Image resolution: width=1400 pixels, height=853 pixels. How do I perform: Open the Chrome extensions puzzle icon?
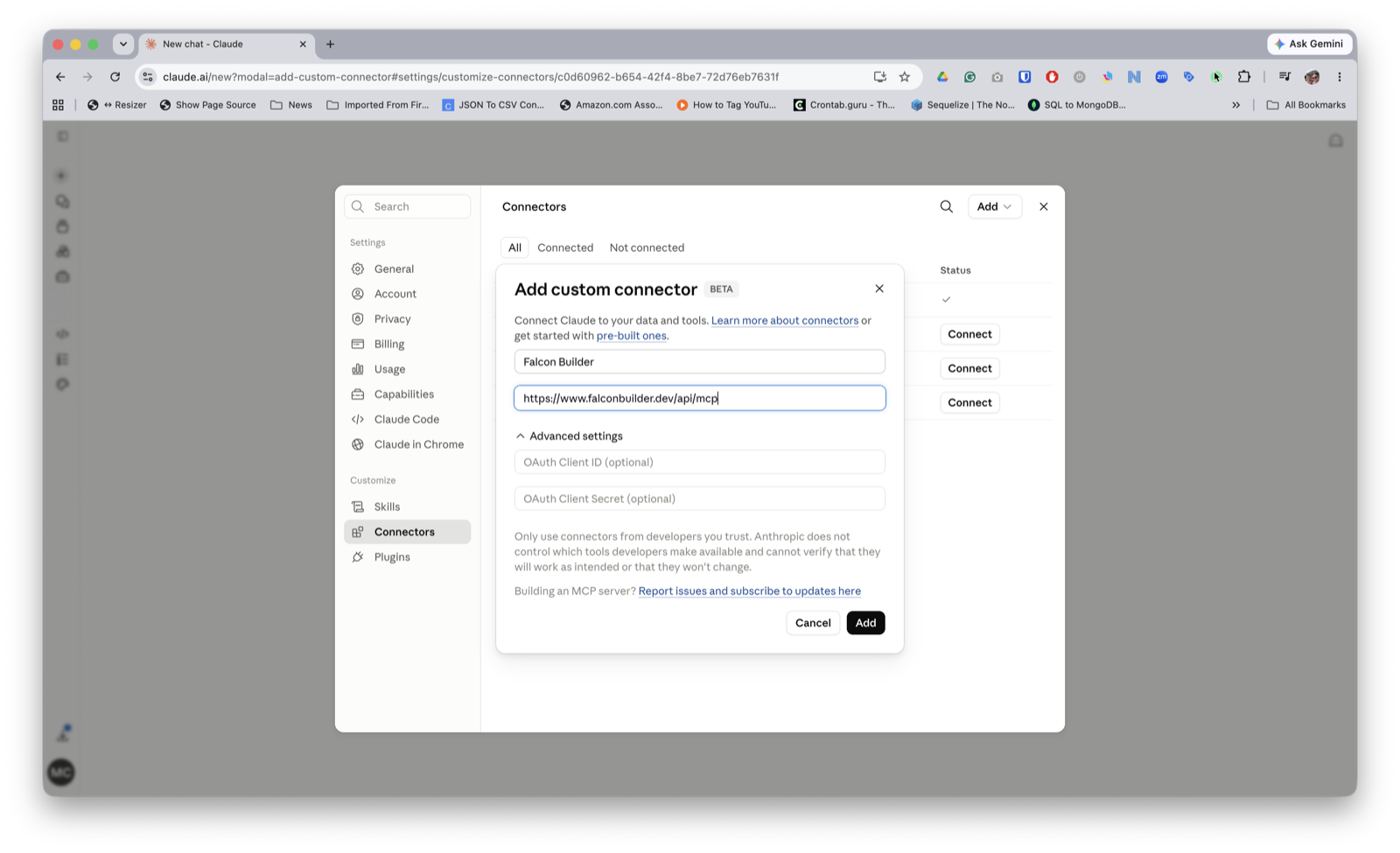pyautogui.click(x=1243, y=77)
